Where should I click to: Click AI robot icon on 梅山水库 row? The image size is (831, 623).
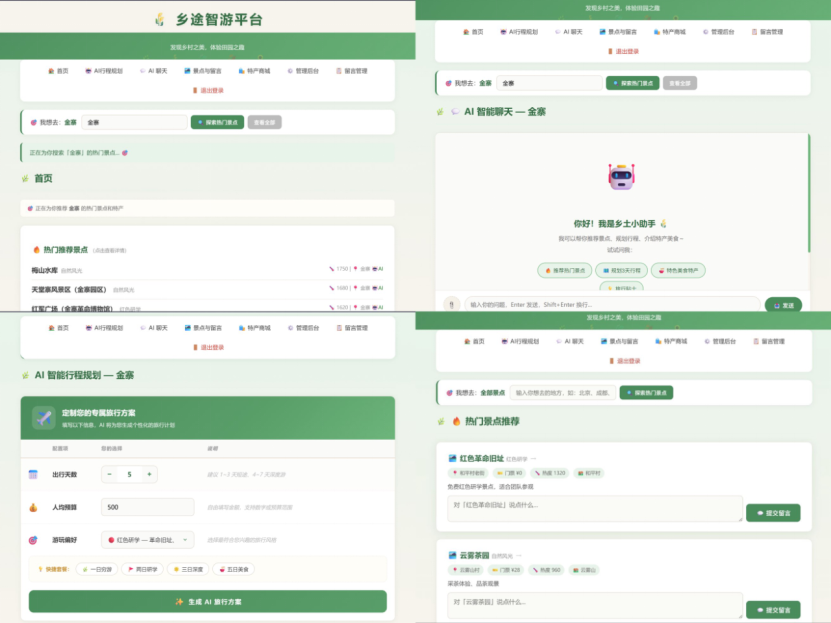pos(377,269)
